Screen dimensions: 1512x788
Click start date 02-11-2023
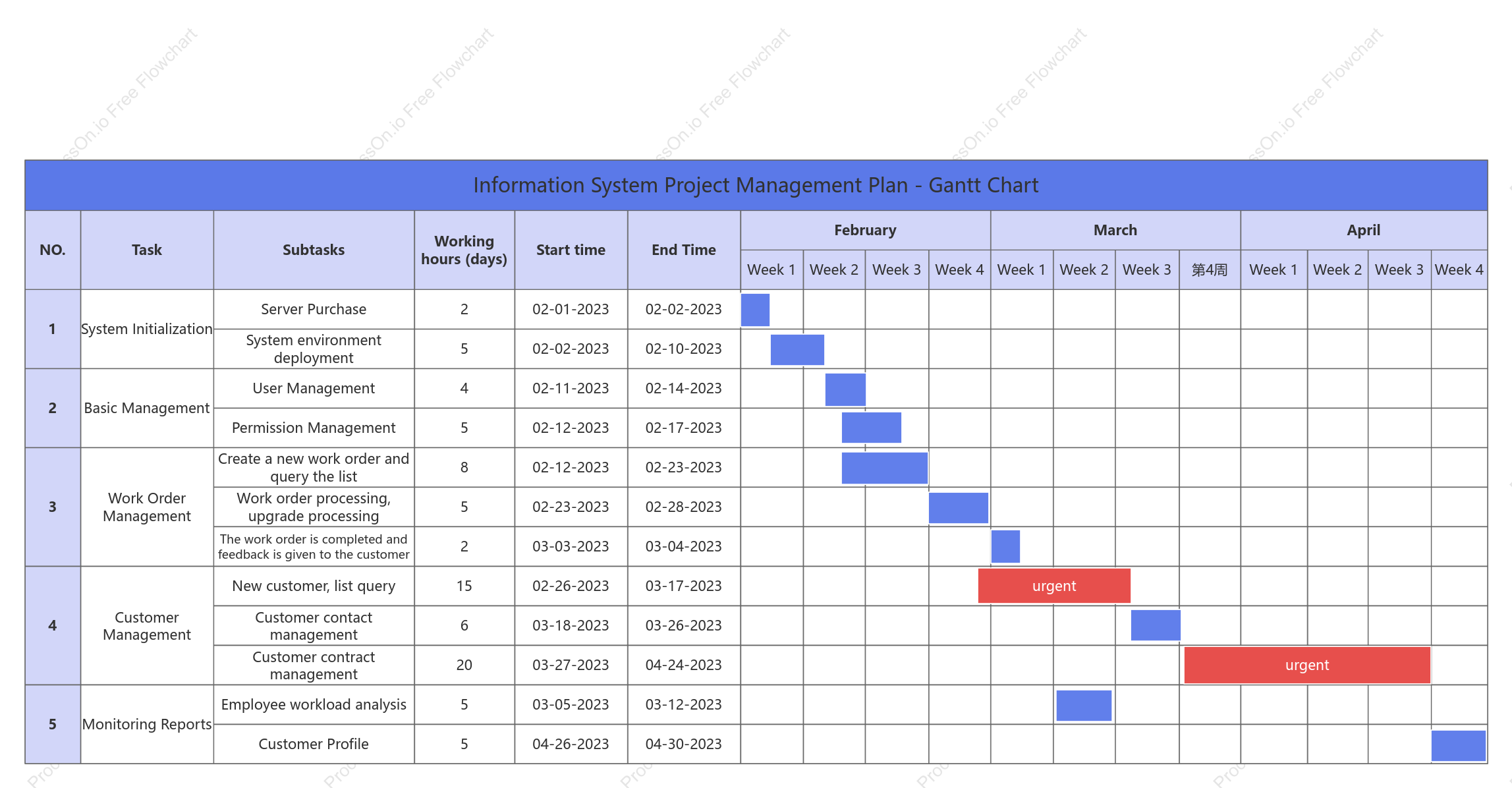click(x=571, y=388)
